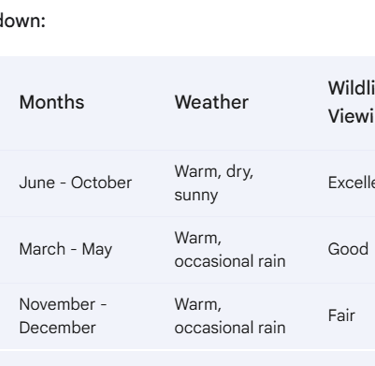Click the word 'October' in first row
The height and width of the screenshot is (366, 375).
coord(101,183)
